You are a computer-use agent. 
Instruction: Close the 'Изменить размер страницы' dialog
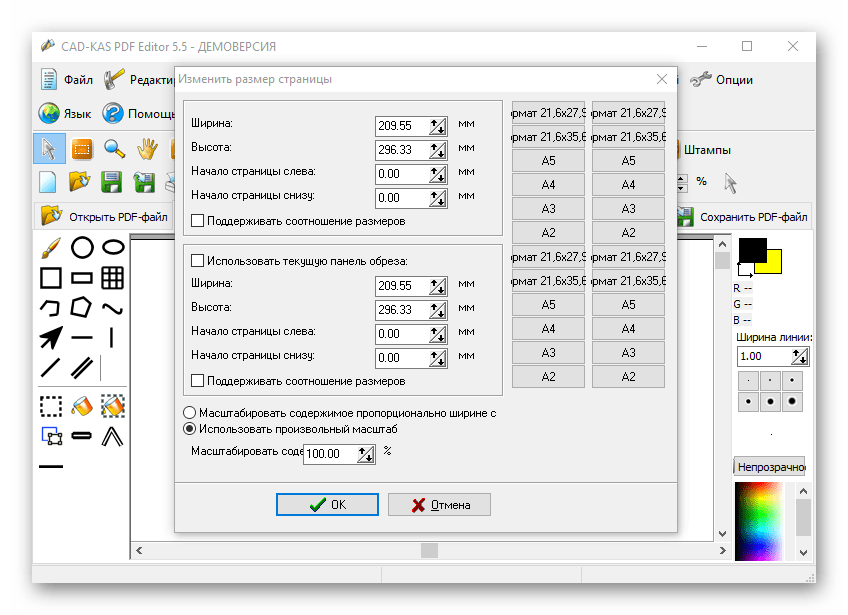661,79
